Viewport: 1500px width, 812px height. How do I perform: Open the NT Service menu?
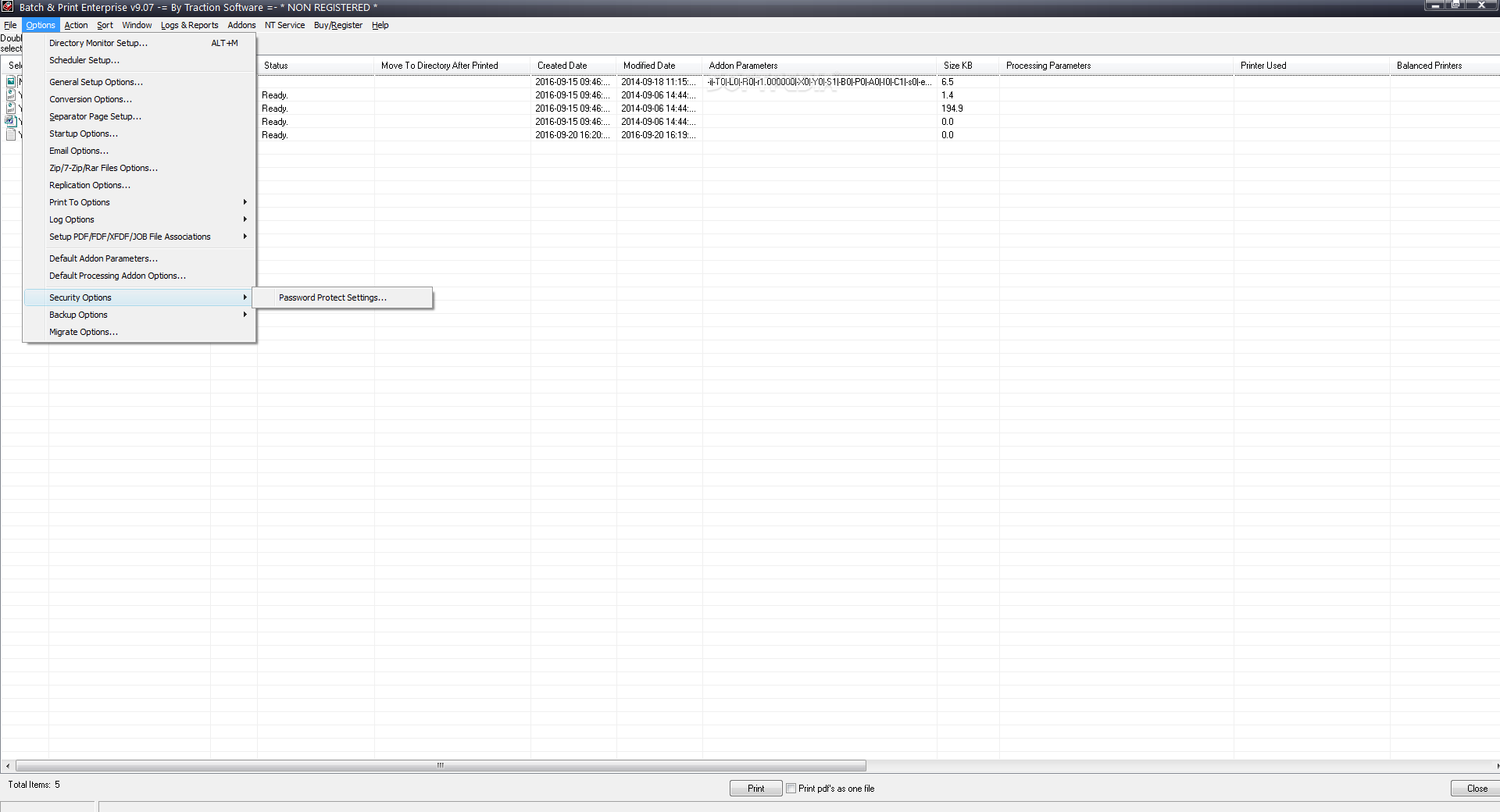[x=284, y=25]
